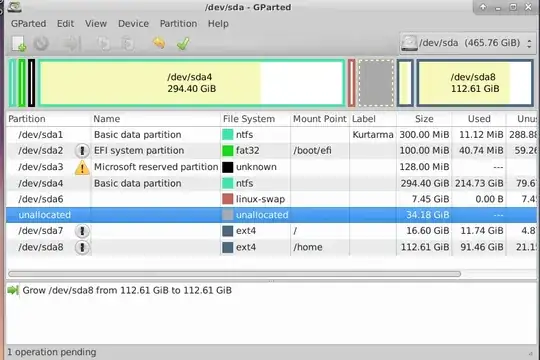Image resolution: width=540 pixels, height=360 pixels.
Task: Select the /dev/sda3 partition row
Action: 271,167
